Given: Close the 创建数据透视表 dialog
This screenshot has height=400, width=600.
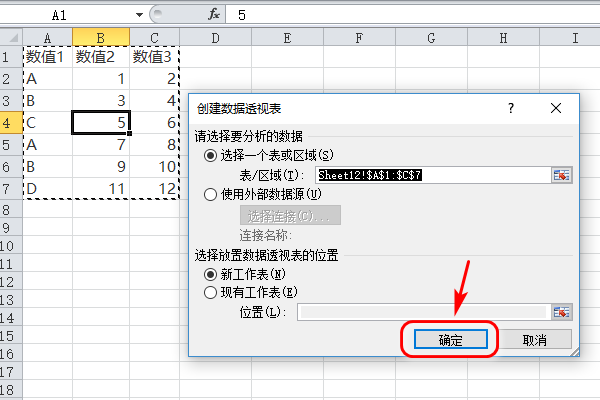Looking at the screenshot, I should (556, 108).
